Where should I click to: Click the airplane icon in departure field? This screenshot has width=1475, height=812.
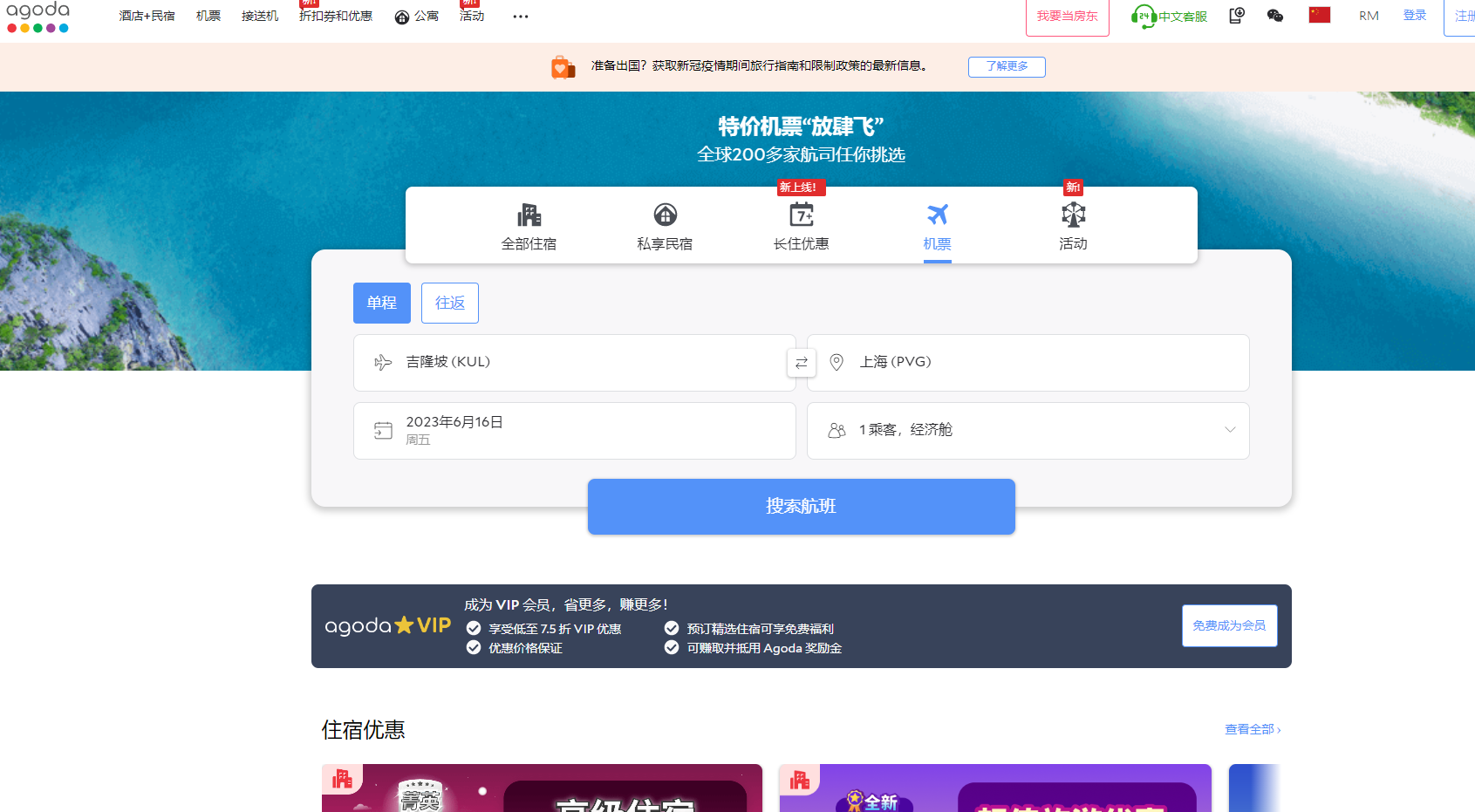coord(383,362)
